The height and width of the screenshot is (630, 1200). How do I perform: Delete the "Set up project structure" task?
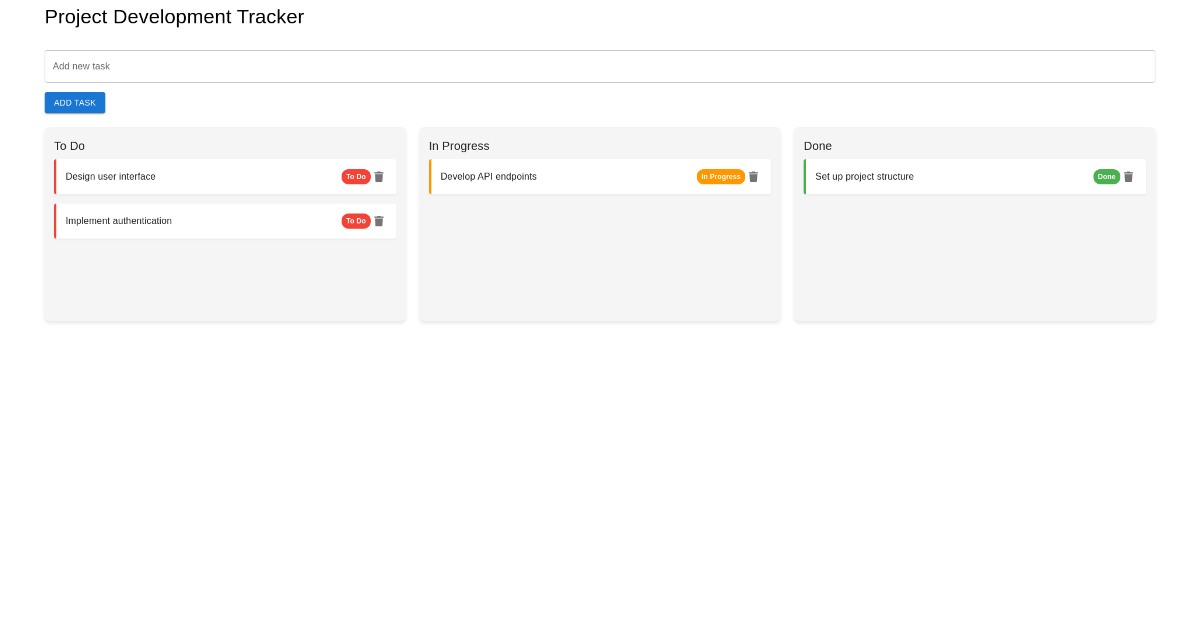(1128, 176)
